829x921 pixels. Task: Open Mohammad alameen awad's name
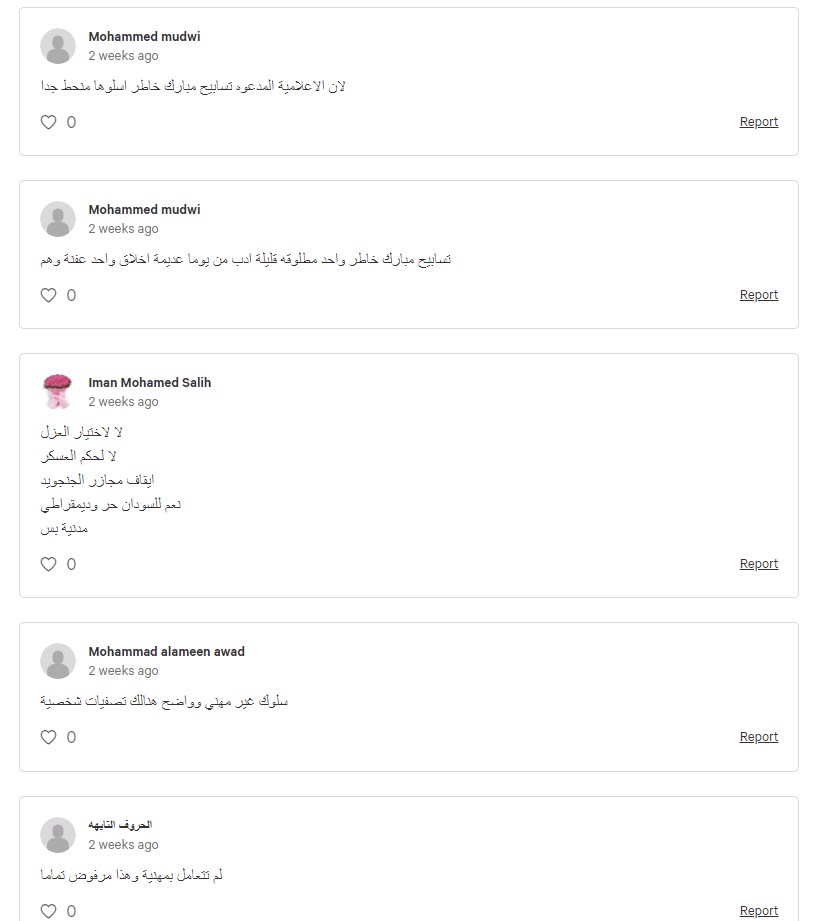pos(166,651)
